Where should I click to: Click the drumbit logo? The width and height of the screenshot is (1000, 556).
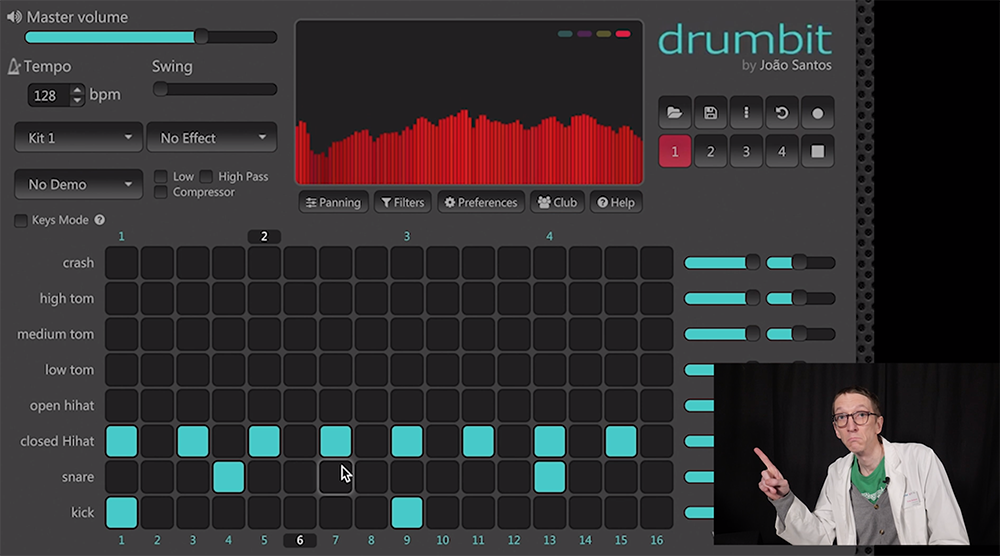pyautogui.click(x=745, y=40)
